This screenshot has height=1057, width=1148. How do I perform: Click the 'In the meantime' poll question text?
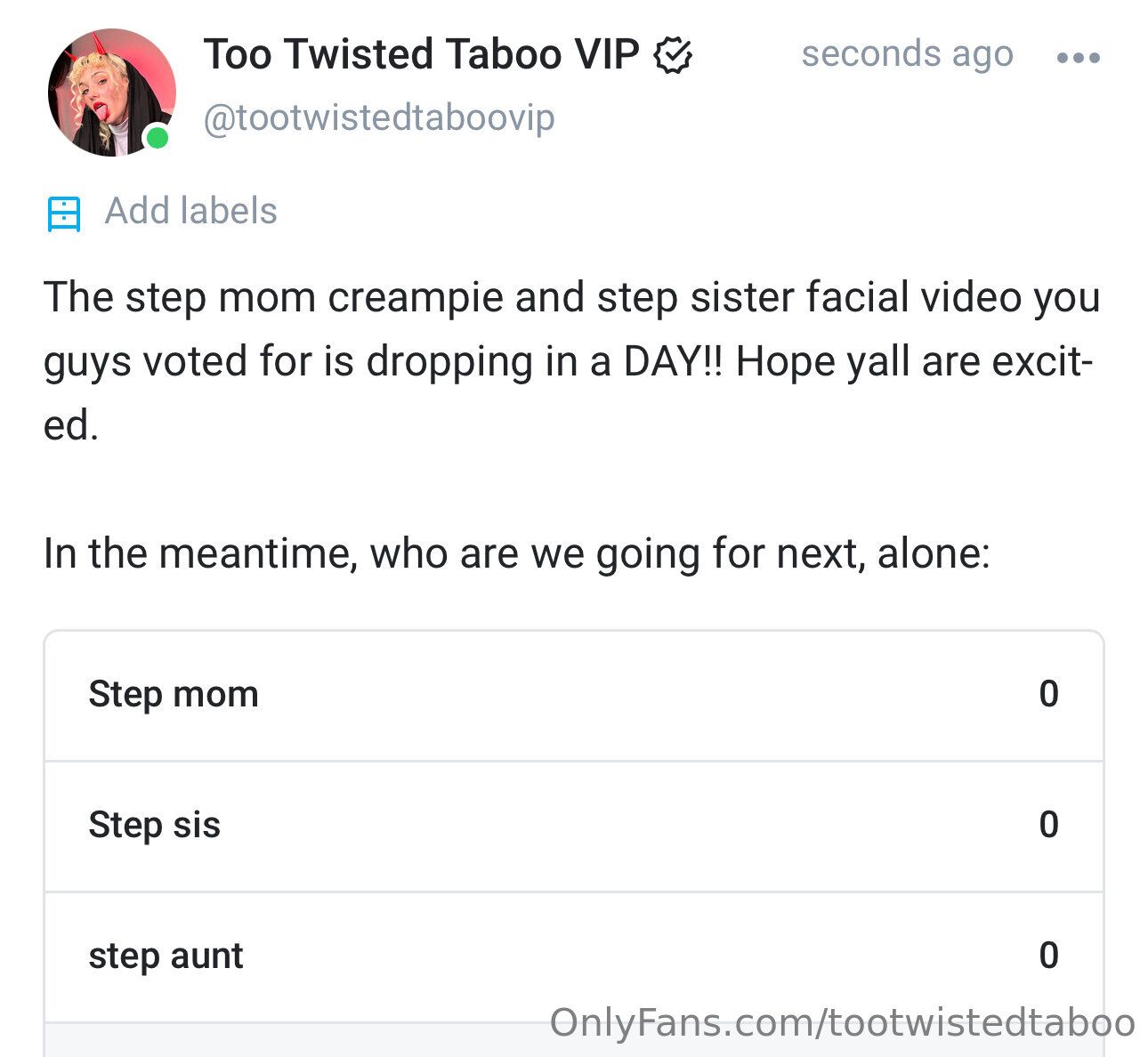[x=516, y=553]
